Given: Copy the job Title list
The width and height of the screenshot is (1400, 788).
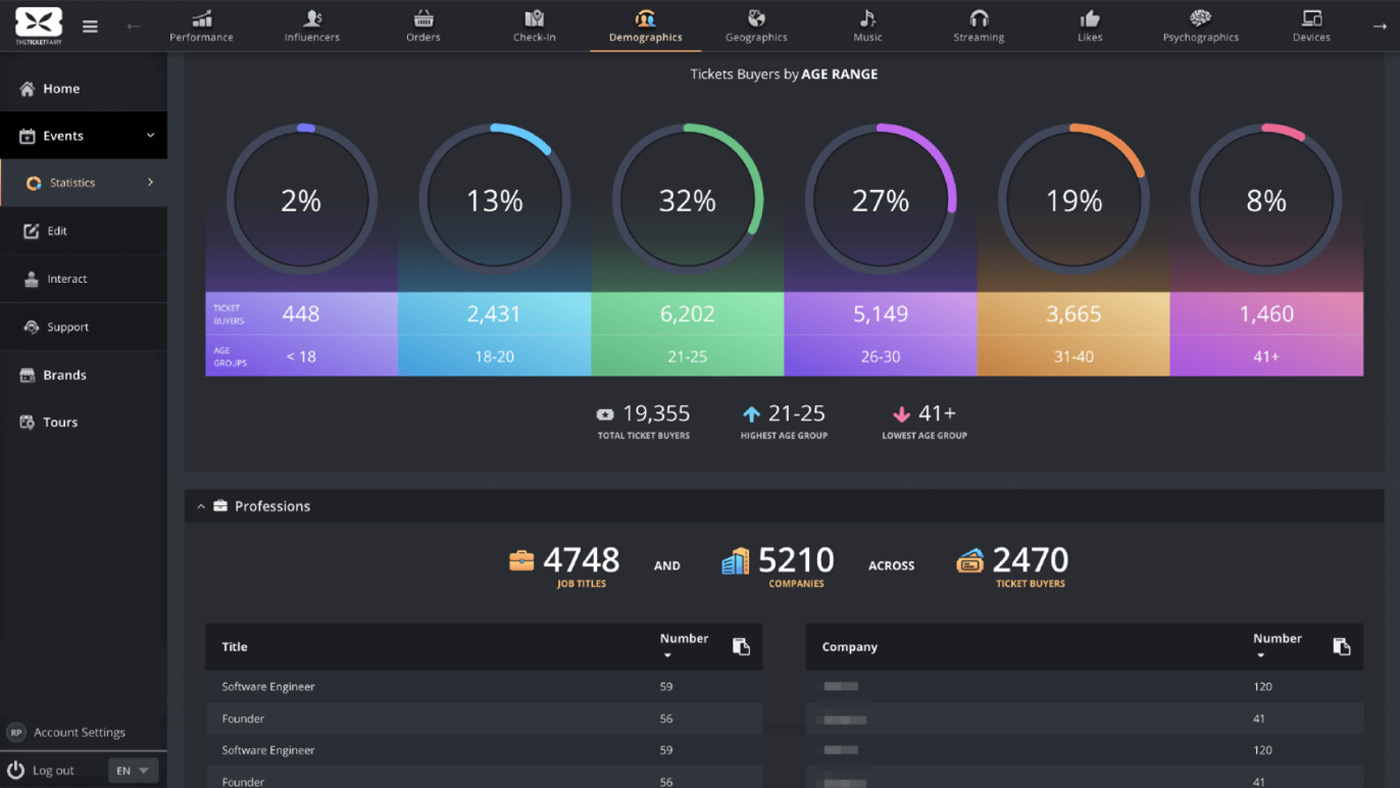Looking at the screenshot, I should point(741,646).
